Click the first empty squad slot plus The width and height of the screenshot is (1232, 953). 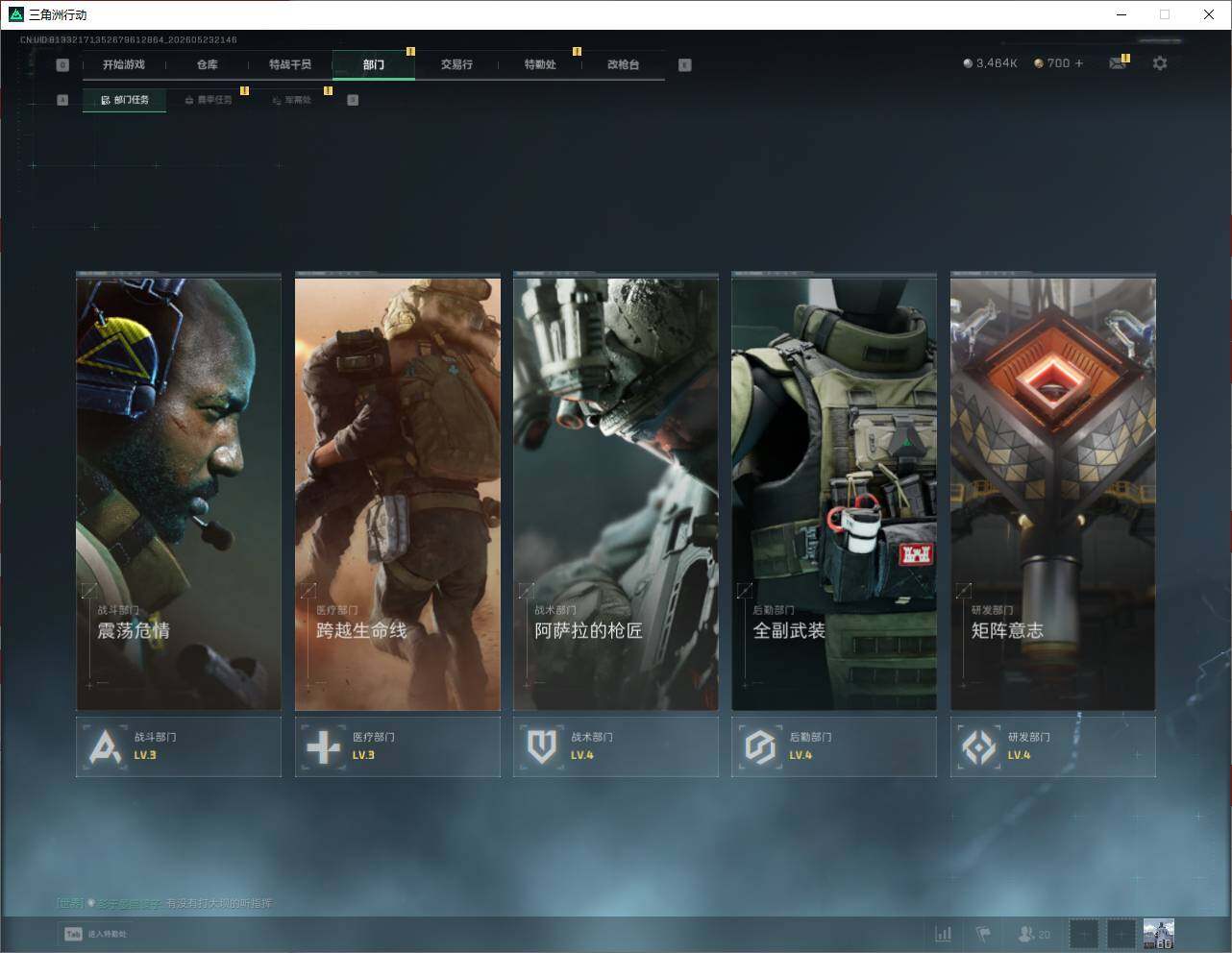pyautogui.click(x=1084, y=934)
